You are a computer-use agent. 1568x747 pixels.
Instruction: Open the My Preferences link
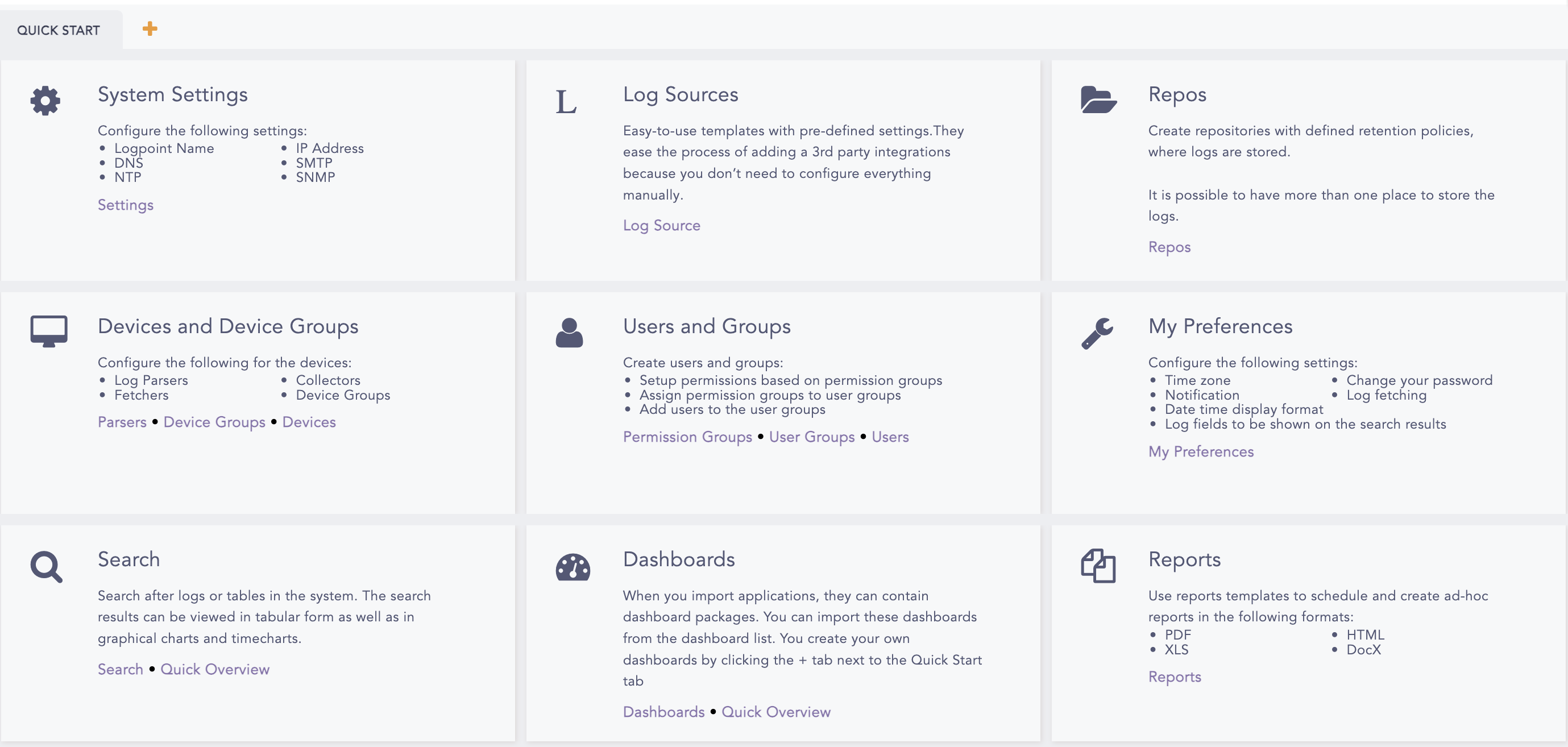1200,452
